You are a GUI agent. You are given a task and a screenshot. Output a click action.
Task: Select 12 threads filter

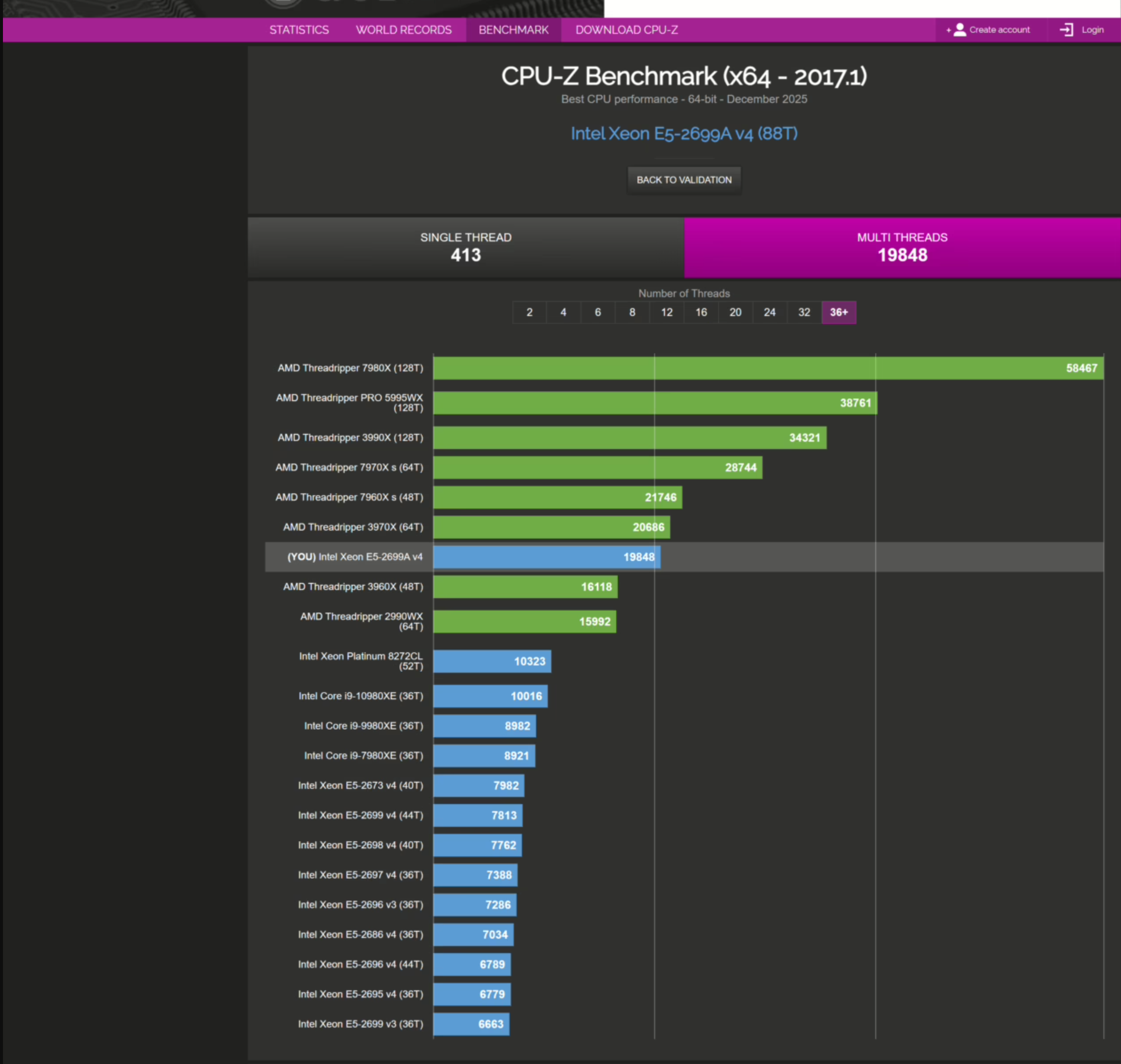point(667,312)
